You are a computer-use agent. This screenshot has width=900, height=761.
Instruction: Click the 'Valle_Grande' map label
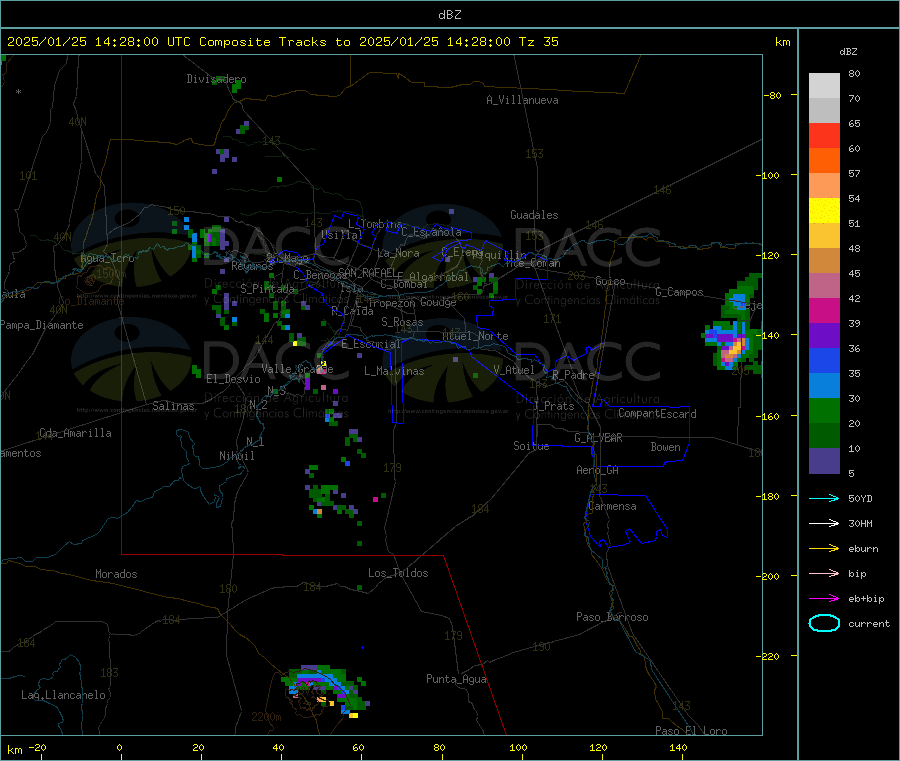297,369
